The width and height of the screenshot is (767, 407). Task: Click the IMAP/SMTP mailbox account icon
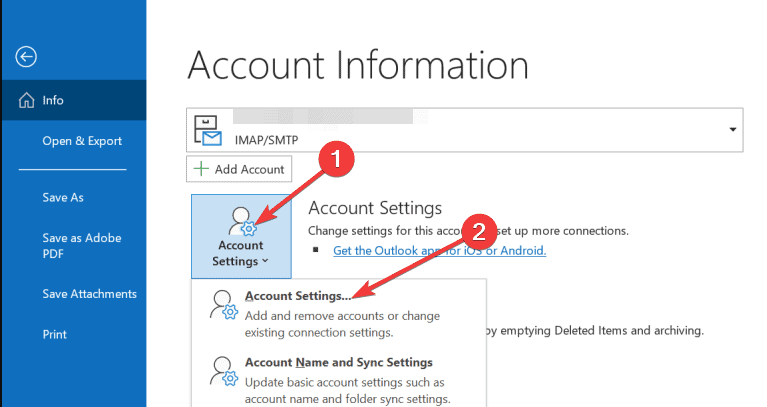point(208,130)
